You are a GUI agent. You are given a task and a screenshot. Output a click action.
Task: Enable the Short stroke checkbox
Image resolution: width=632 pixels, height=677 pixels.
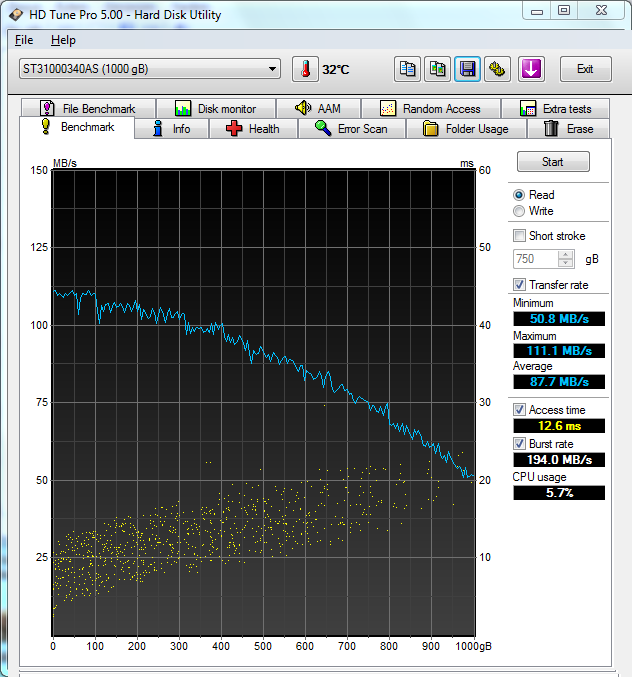[x=519, y=236]
